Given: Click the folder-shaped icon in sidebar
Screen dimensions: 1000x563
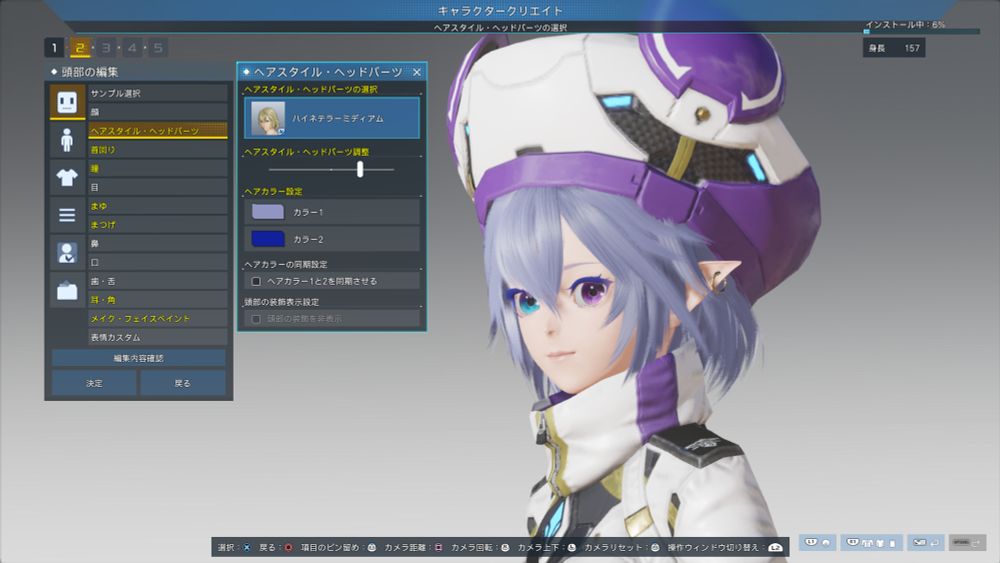Looking at the screenshot, I should click(67, 291).
